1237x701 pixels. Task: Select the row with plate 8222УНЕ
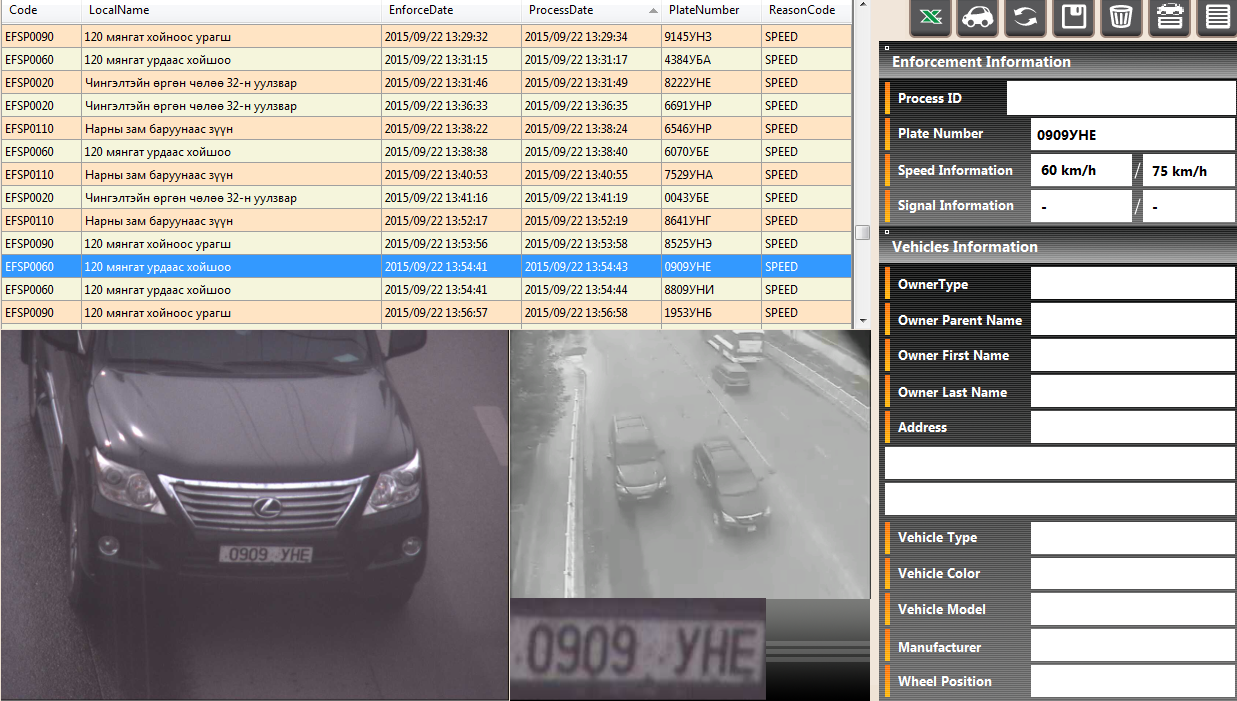(426, 83)
